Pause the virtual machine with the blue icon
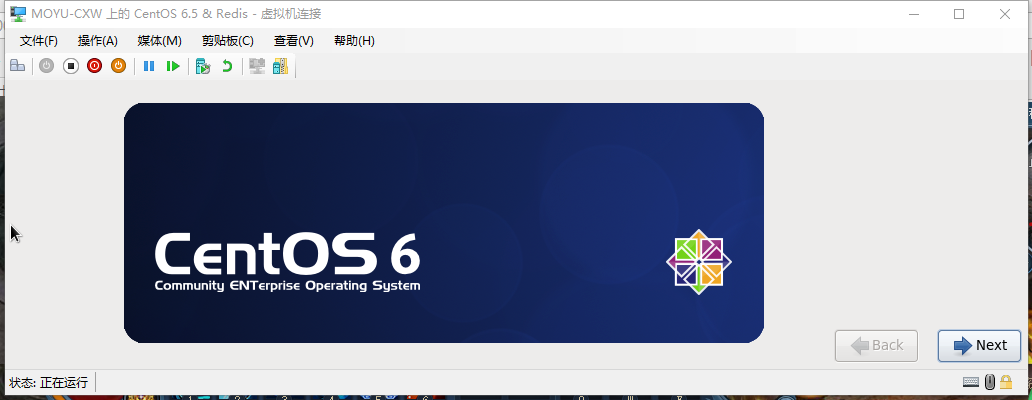The width and height of the screenshot is (1032, 400). [x=149, y=66]
